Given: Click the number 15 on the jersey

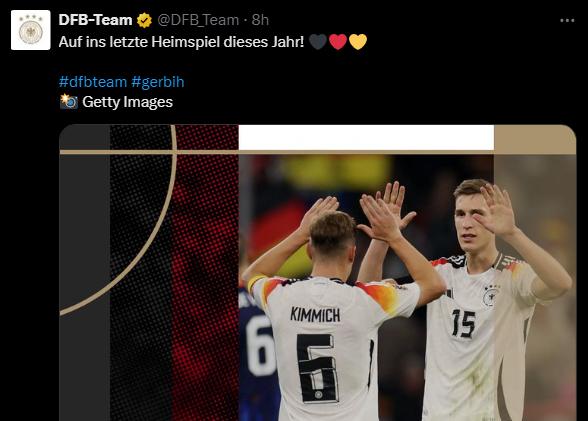Looking at the screenshot, I should [x=464, y=323].
